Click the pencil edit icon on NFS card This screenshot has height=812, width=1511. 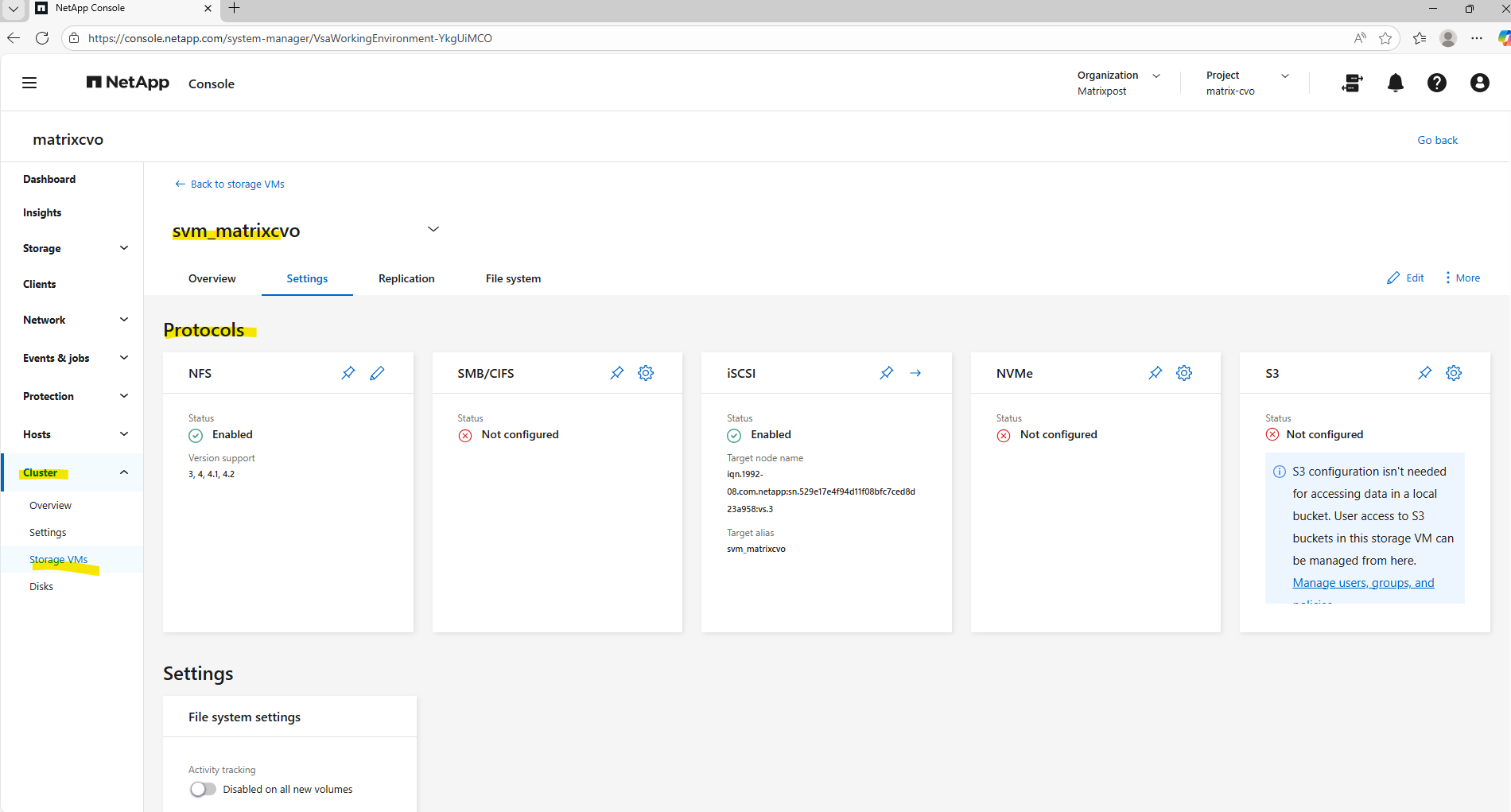click(x=377, y=373)
